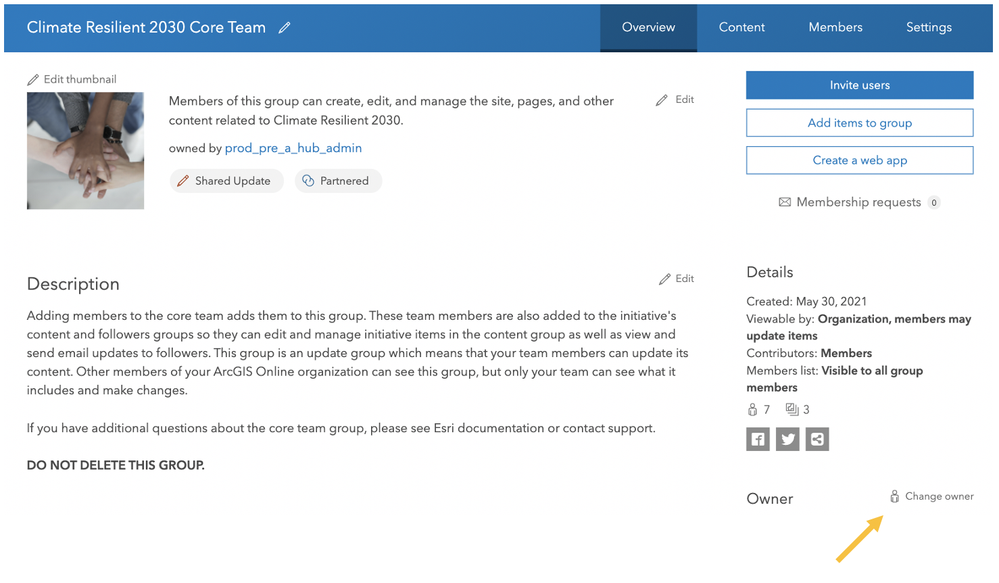Click Change owner link
999x583 pixels.
(938, 497)
